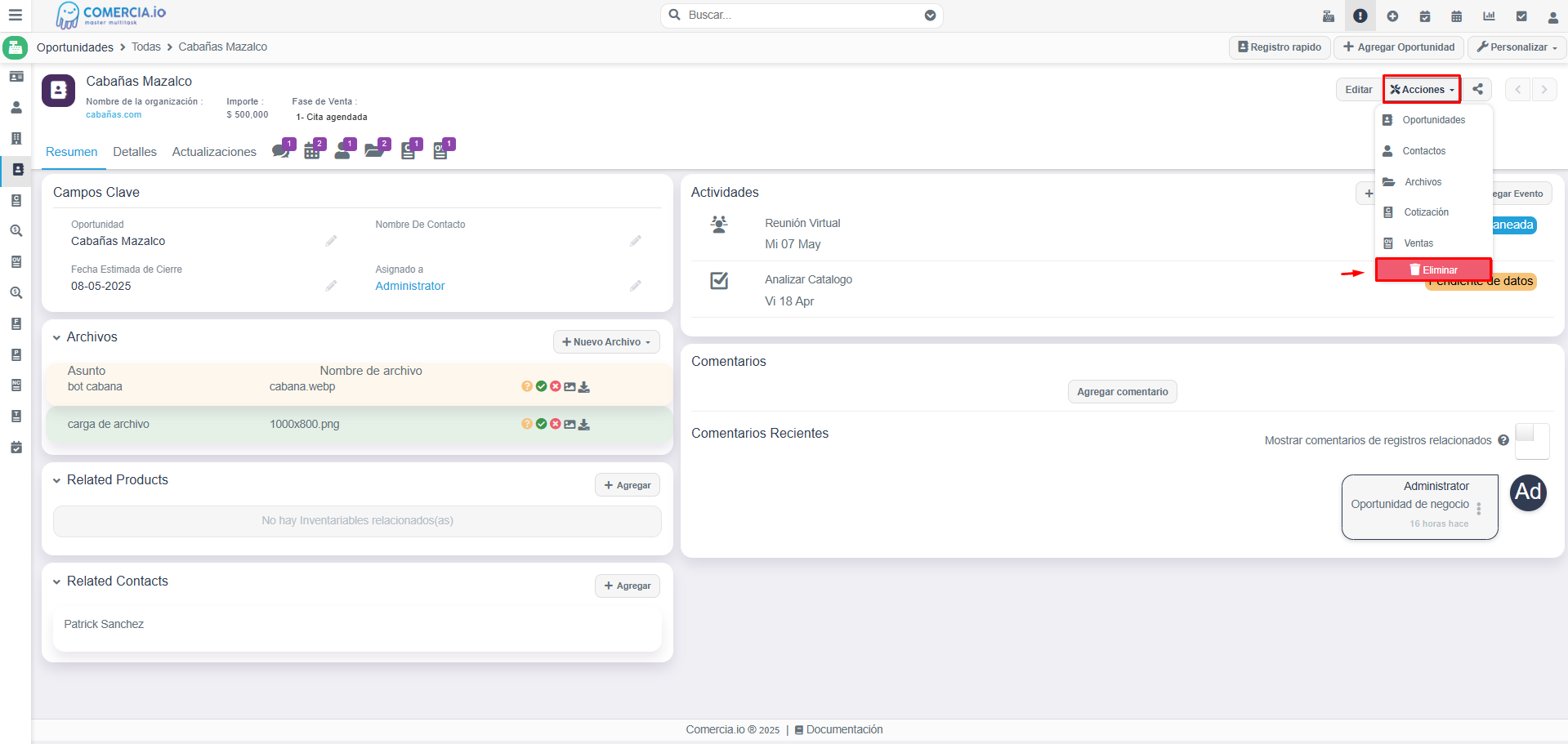The width and height of the screenshot is (1568, 744).
Task: Open the tasks checkbox icon in top bar
Action: click(x=1521, y=16)
